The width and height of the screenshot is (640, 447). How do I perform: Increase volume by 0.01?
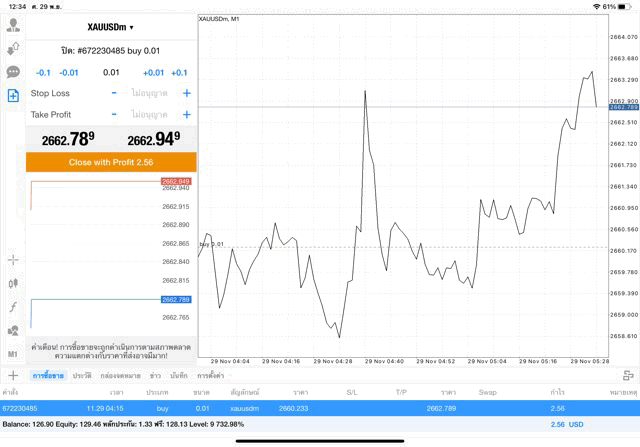point(153,72)
